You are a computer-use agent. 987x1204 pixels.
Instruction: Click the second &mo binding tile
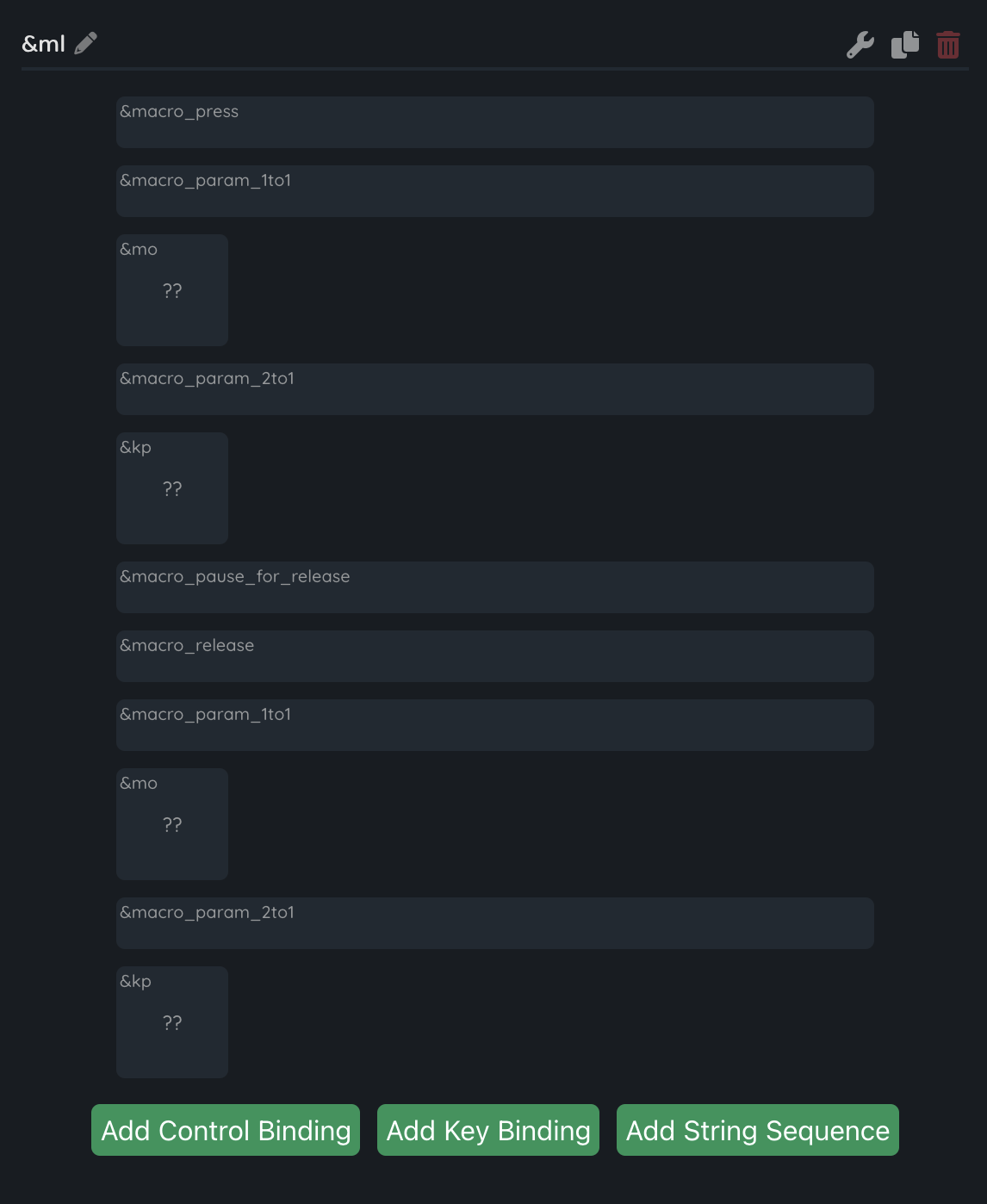[x=172, y=824]
